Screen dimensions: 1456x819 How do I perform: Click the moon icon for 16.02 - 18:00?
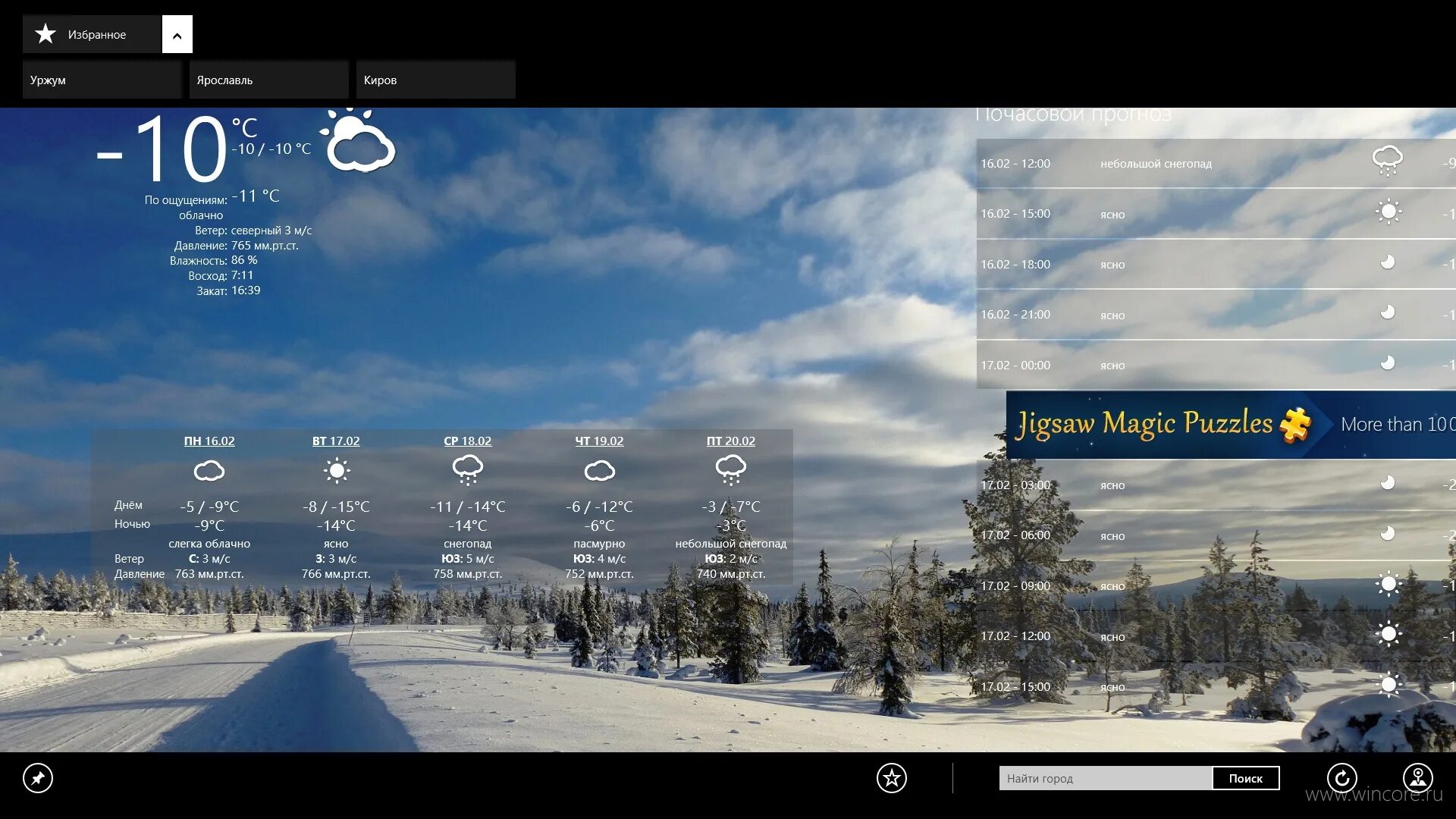click(1387, 262)
